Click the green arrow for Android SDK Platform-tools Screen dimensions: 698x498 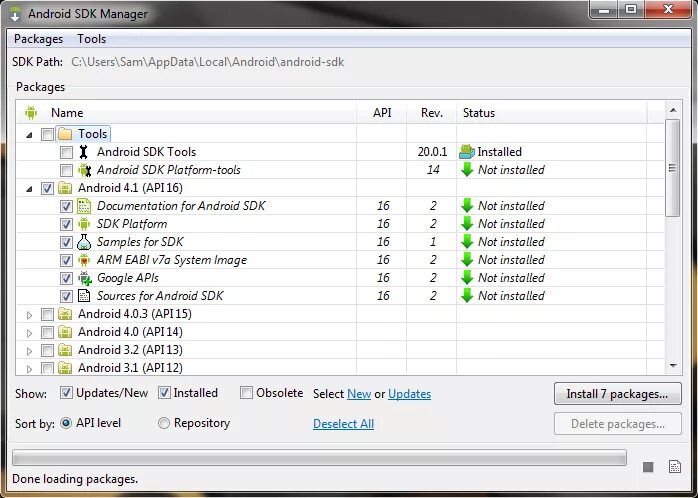(467, 170)
